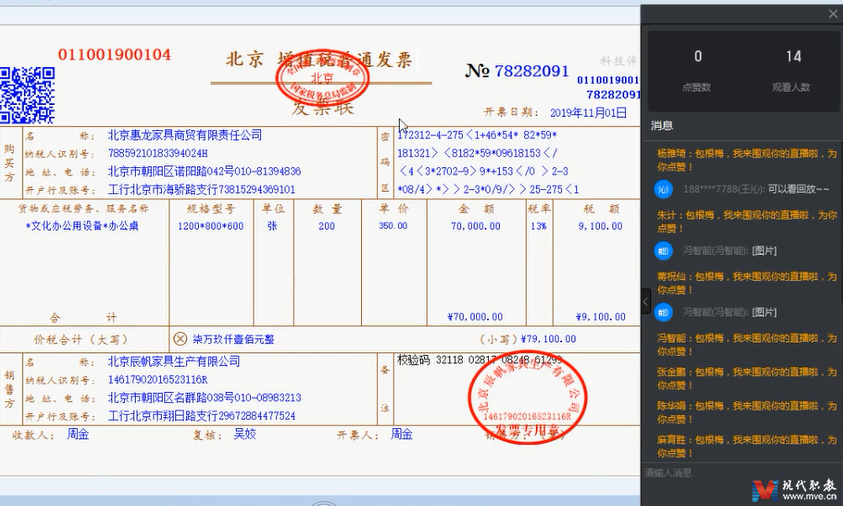Click invoice number 78282091
This screenshot has width=843, height=506.
coord(531,70)
